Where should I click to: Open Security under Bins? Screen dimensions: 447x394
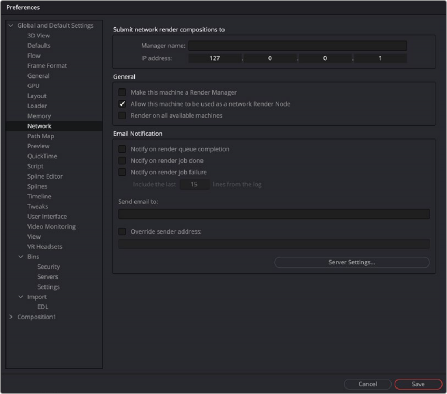click(x=49, y=267)
